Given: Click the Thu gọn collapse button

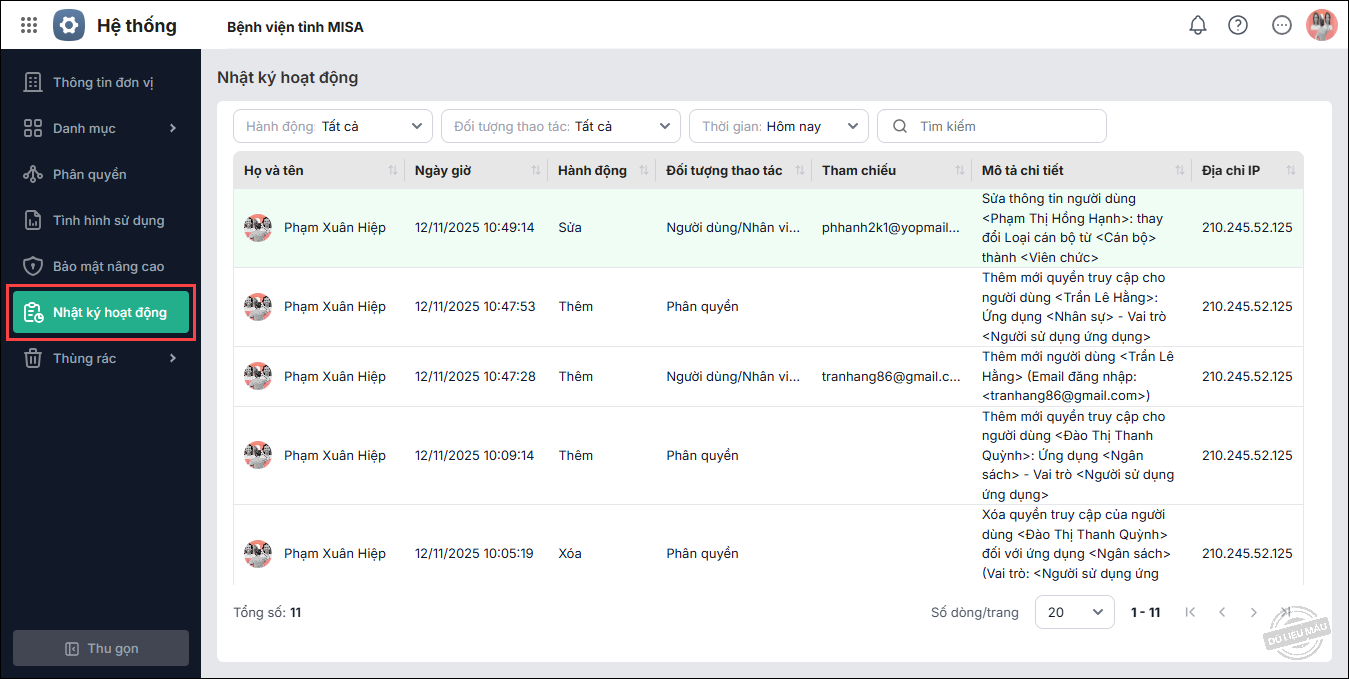Looking at the screenshot, I should click(x=101, y=648).
